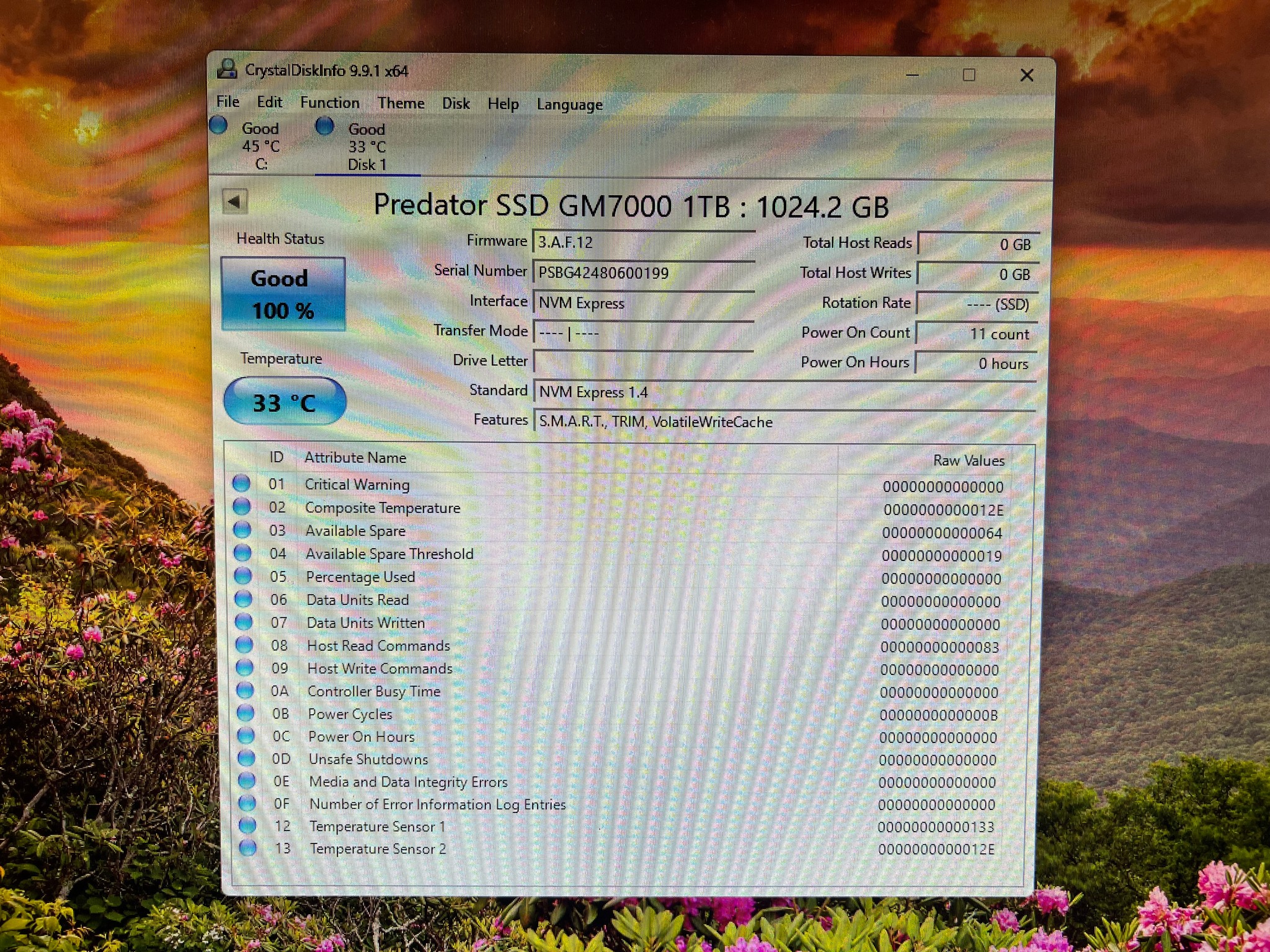The height and width of the screenshot is (952, 1270).
Task: Click raw value 0000000000083
Action: pos(940,647)
